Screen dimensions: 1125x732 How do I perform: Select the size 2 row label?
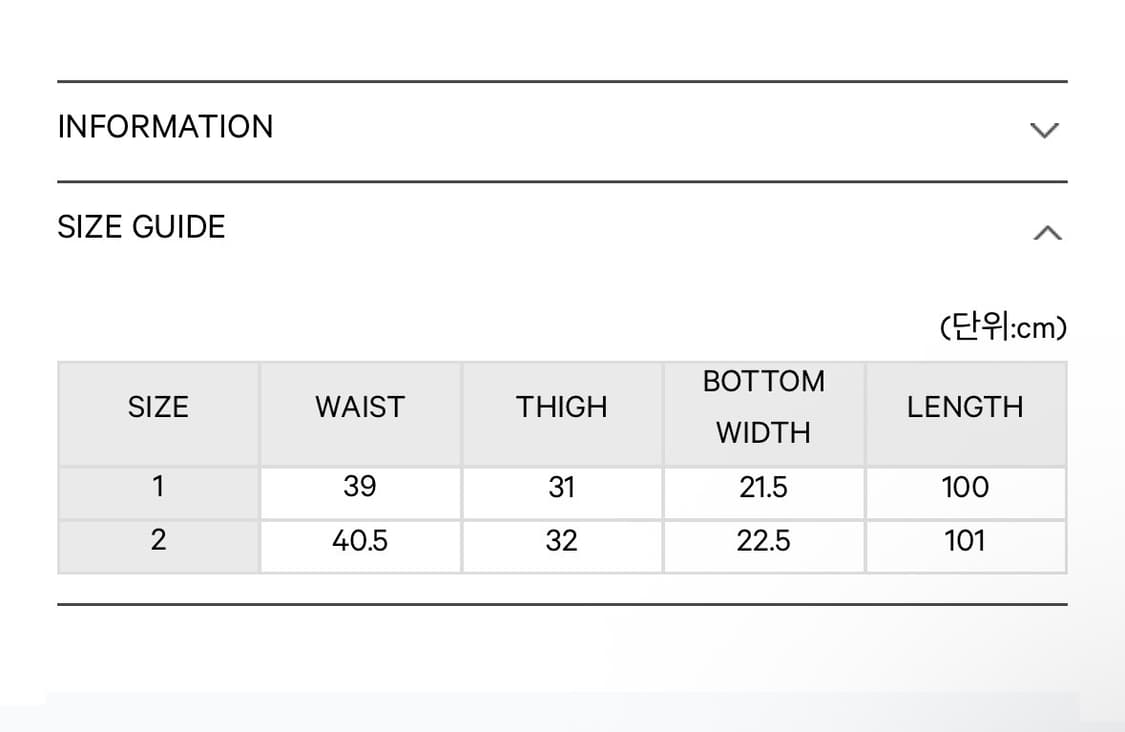pos(158,541)
